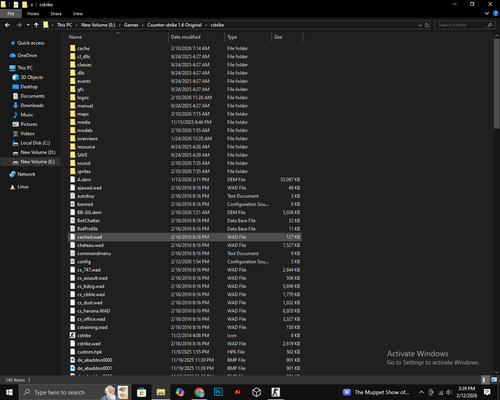Select the cached.wad file row
The height and width of the screenshot is (400, 500).
(185, 237)
